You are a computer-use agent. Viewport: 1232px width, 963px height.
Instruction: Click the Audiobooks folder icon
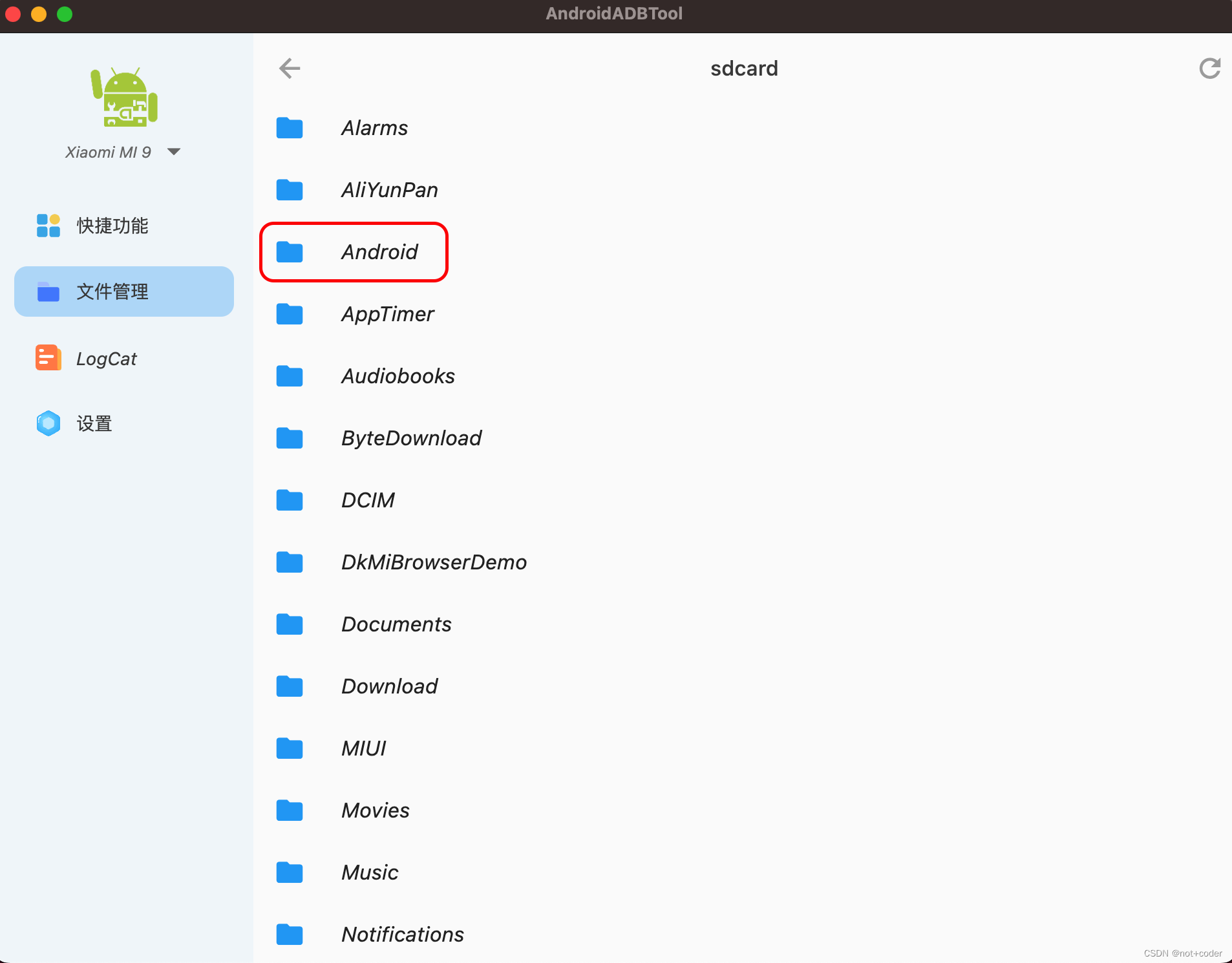(290, 376)
